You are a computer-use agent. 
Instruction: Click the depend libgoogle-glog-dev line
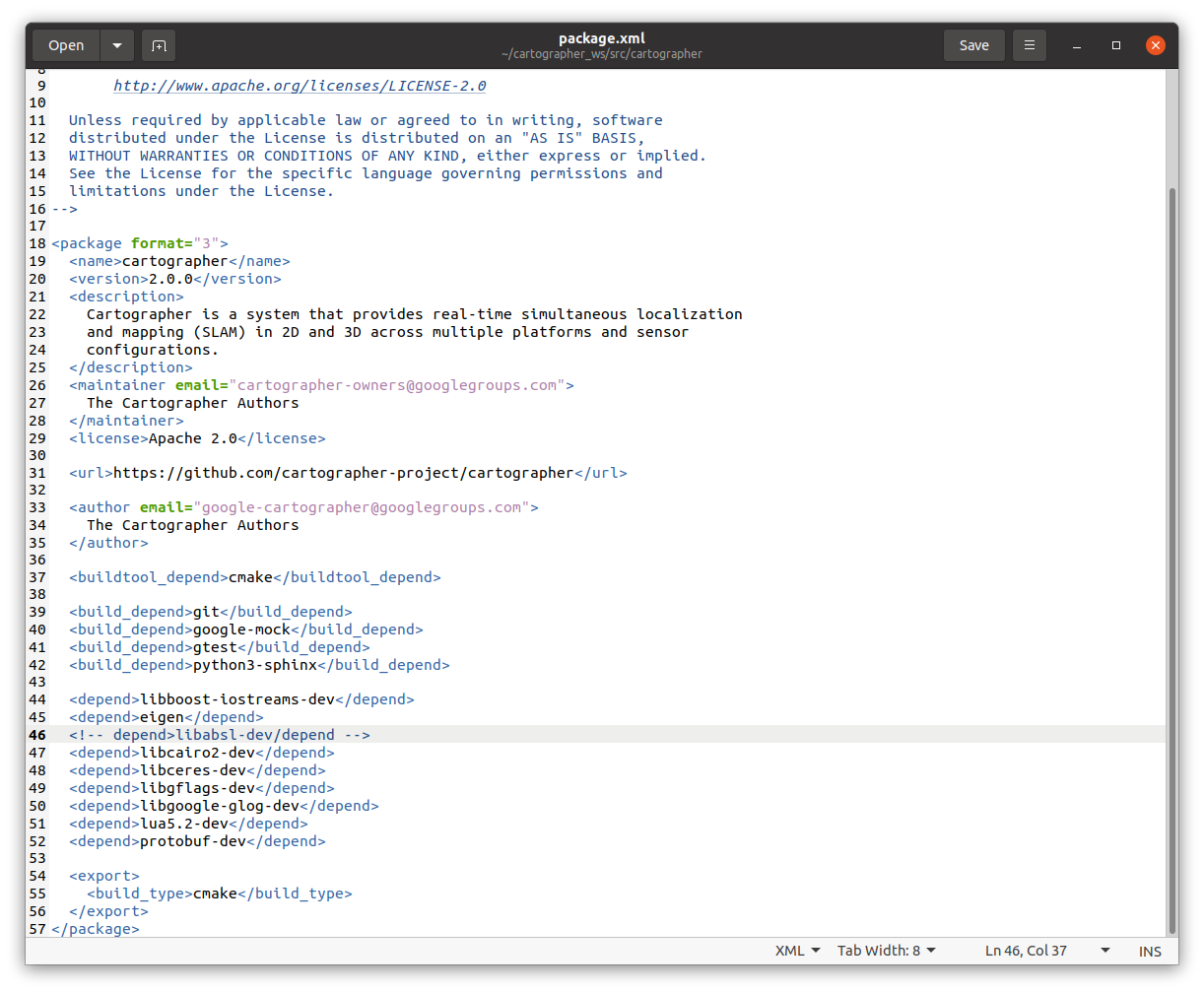click(x=224, y=806)
